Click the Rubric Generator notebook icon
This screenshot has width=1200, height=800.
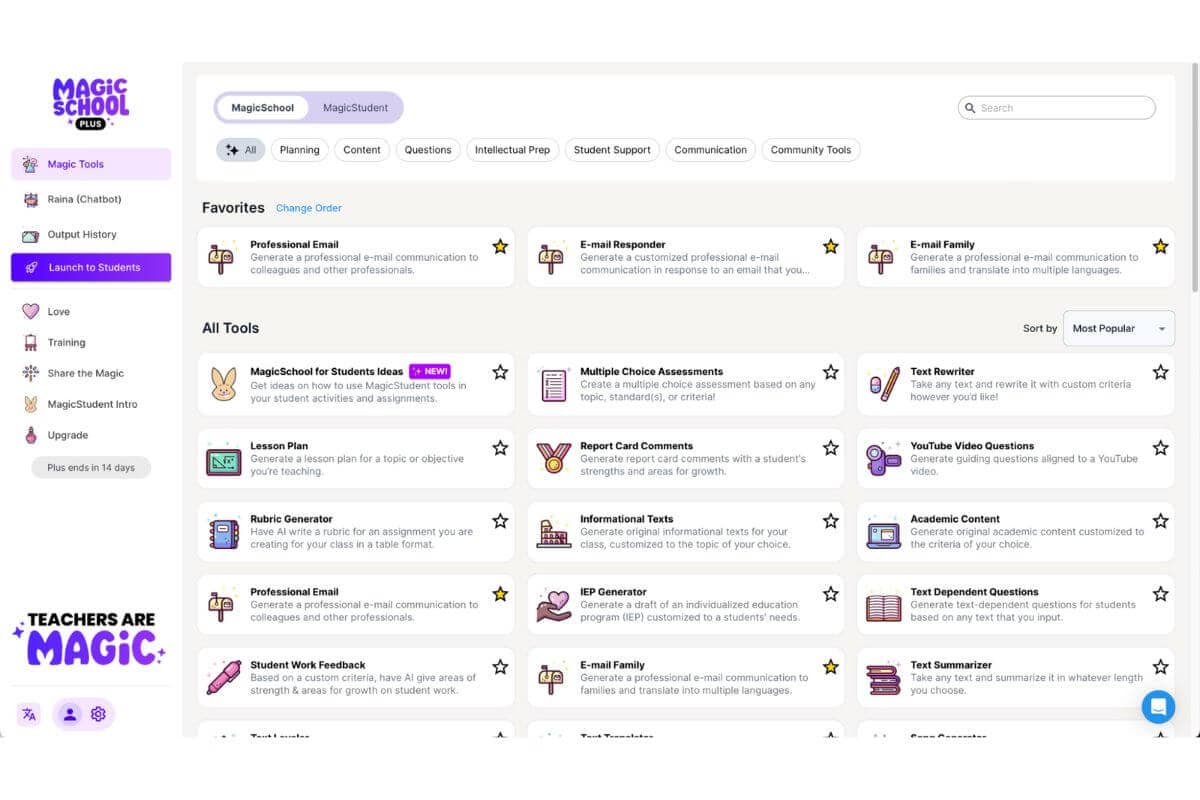pyautogui.click(x=224, y=533)
